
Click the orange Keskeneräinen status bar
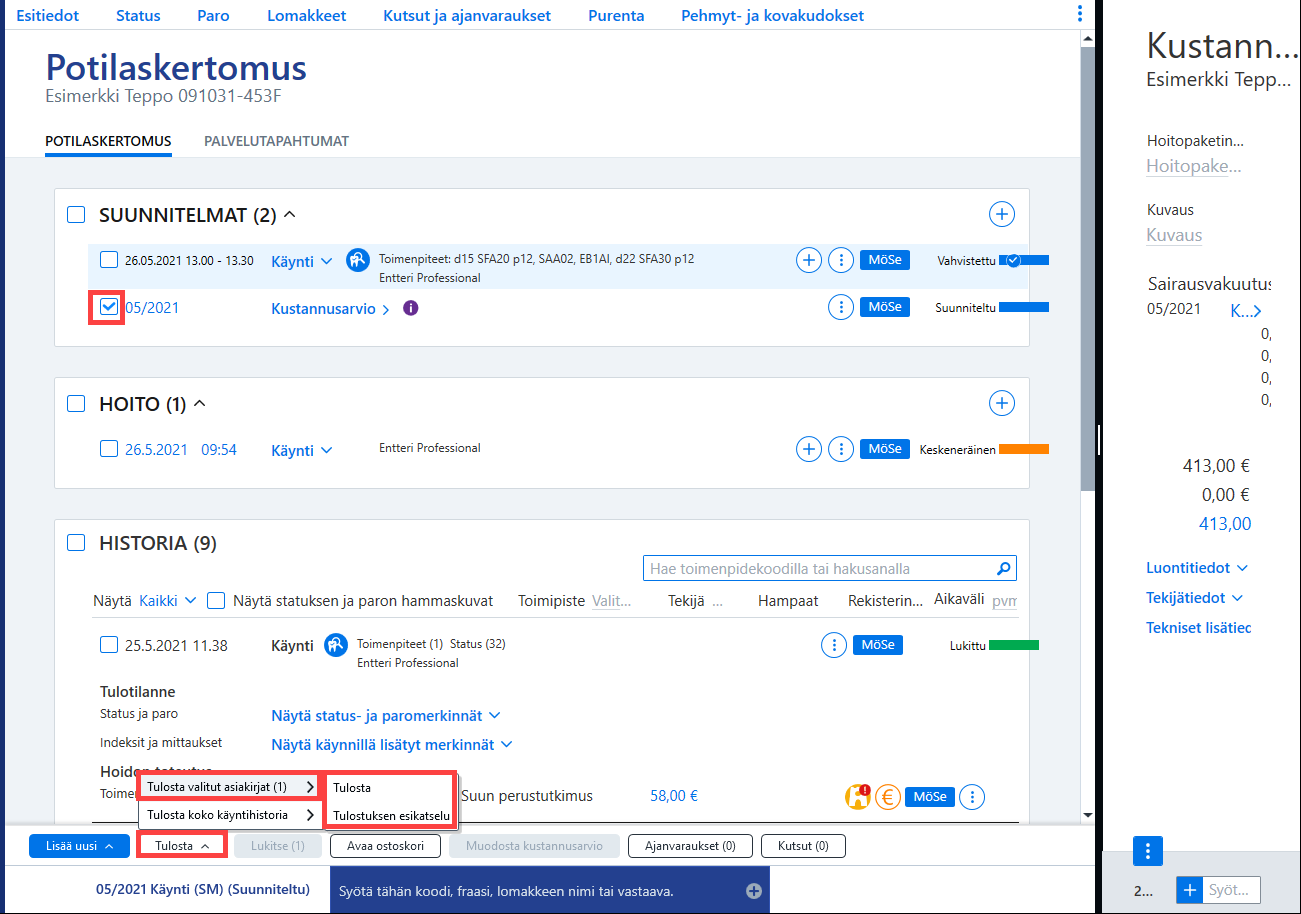pos(1024,450)
